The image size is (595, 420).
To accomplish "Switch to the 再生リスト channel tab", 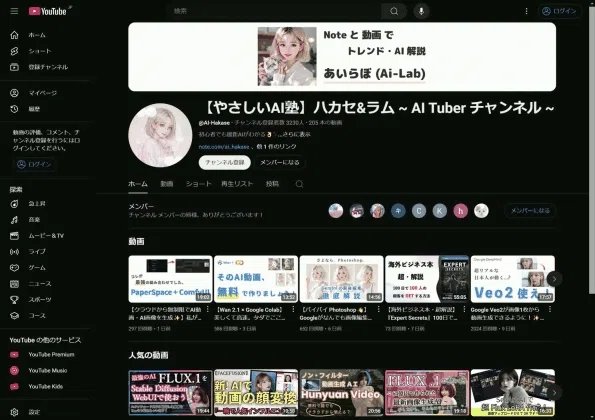I will pos(237,184).
